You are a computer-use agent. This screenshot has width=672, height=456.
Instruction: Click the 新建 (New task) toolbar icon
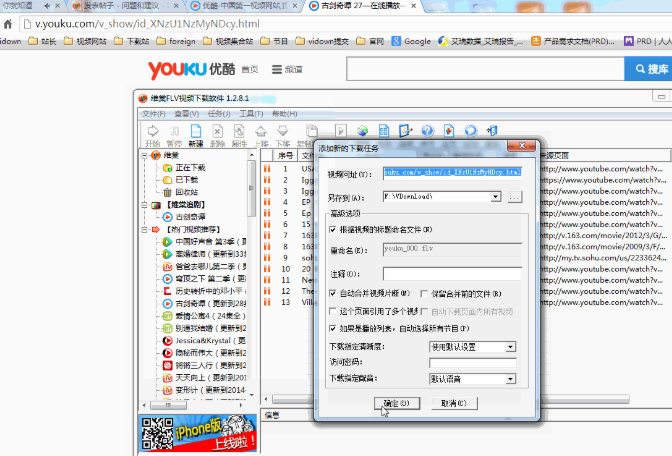(196, 133)
